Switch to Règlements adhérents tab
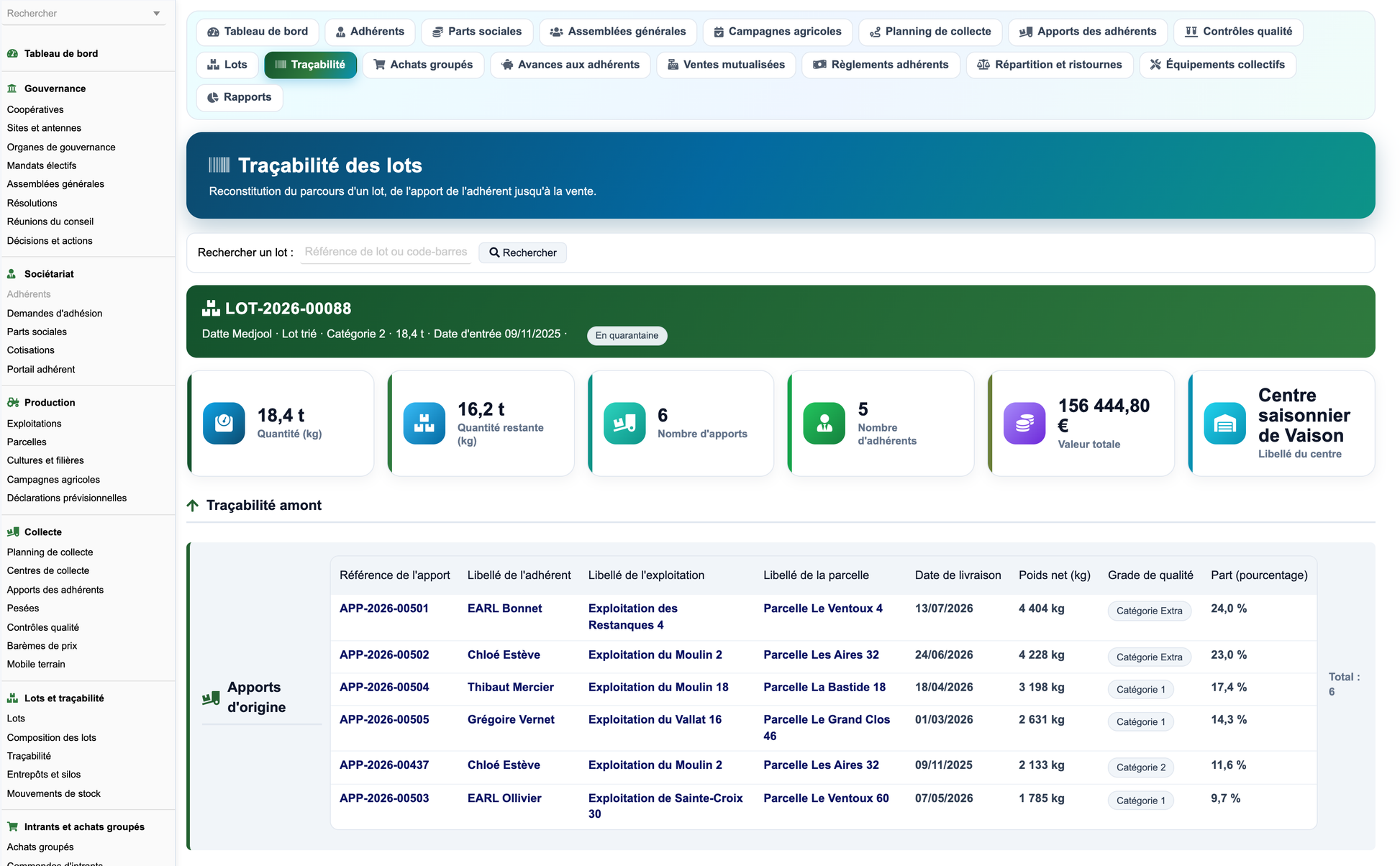The width and height of the screenshot is (1400, 866). coord(881,65)
